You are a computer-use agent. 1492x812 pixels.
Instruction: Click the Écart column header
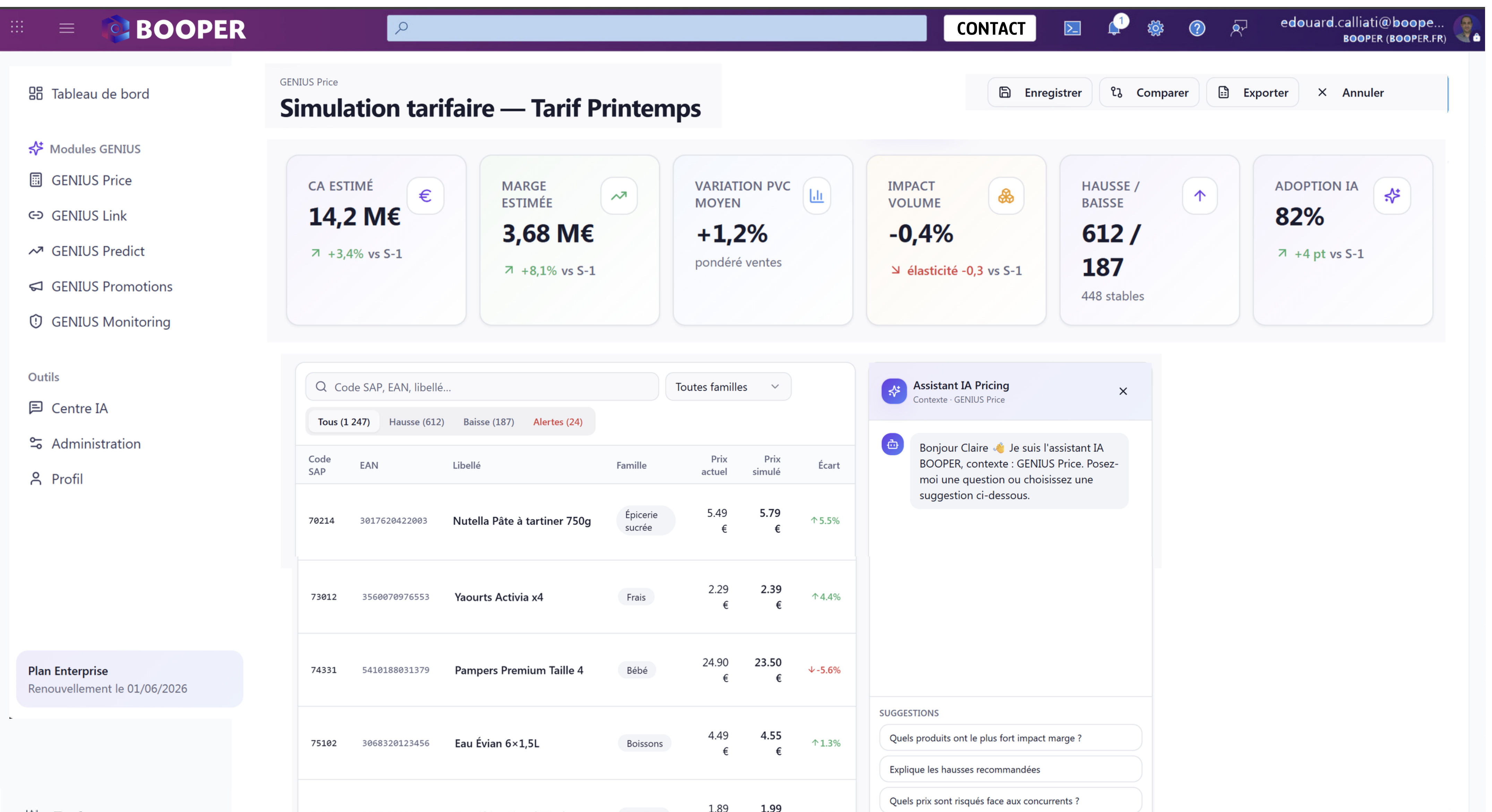coord(829,465)
